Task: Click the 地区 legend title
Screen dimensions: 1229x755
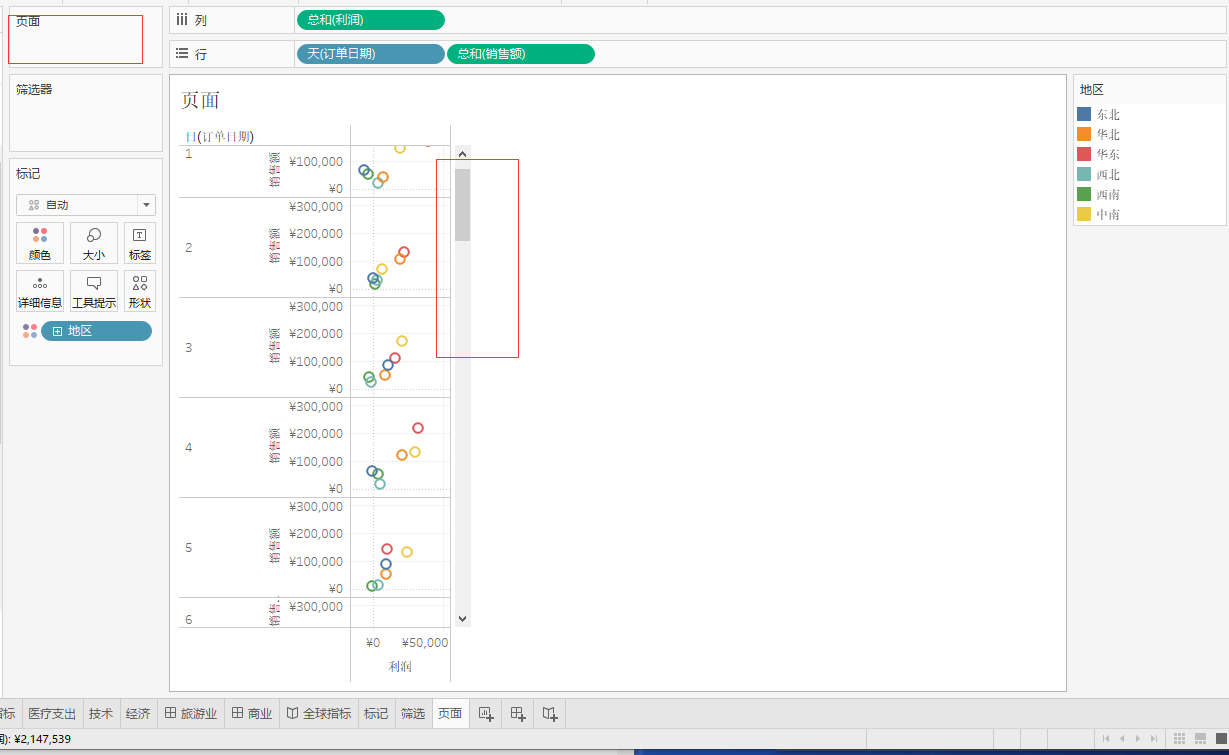Action: tap(1092, 89)
